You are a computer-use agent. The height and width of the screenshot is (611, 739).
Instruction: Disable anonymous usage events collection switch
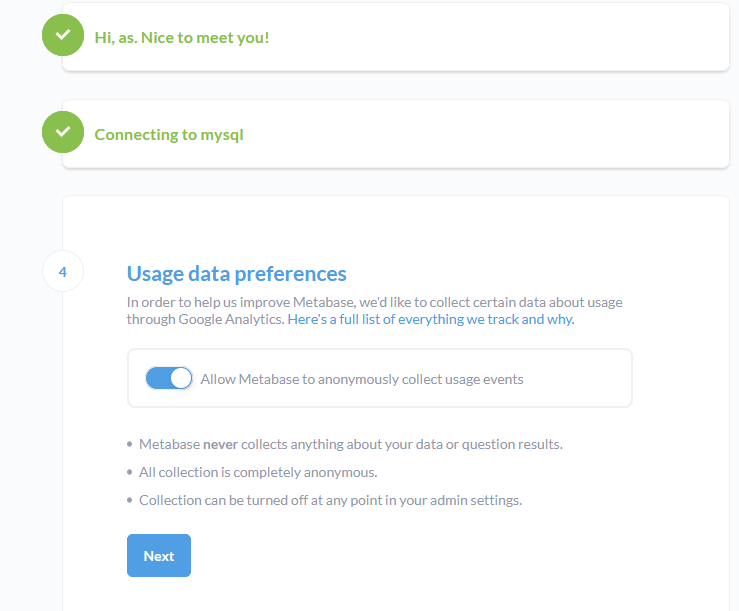168,378
